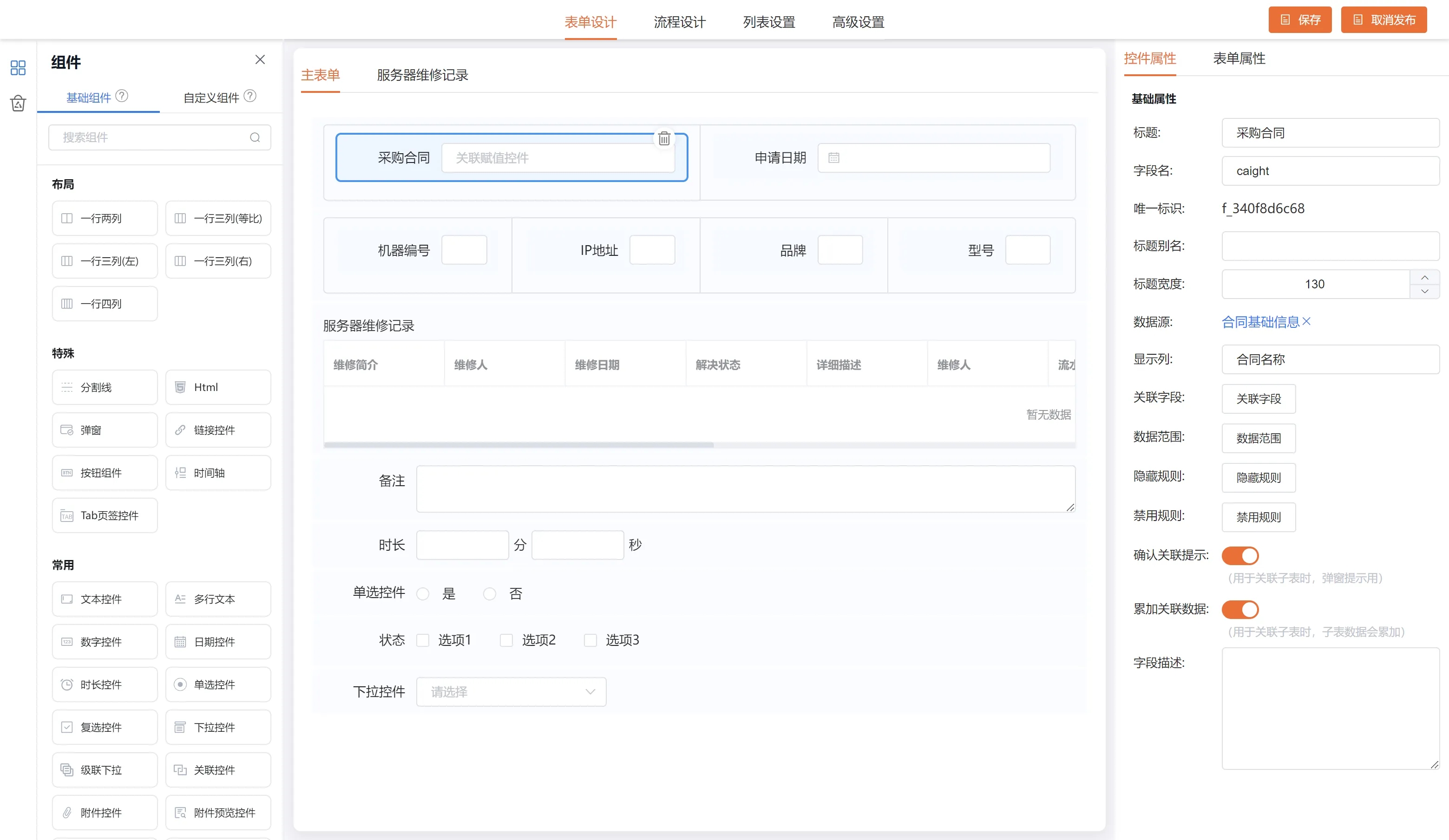Click the component grid sidebar icon
The image size is (1449, 840).
pyautogui.click(x=18, y=68)
